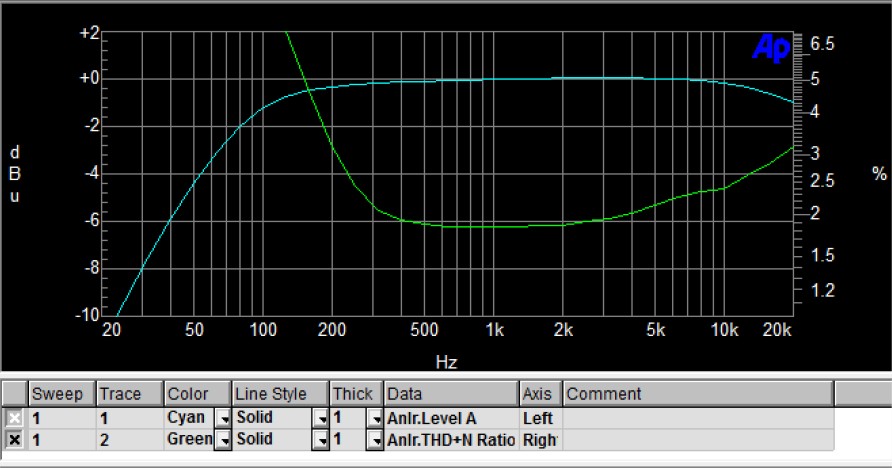
Task: Toggle visibility checkbox for trace 2
Action: (x=14, y=439)
